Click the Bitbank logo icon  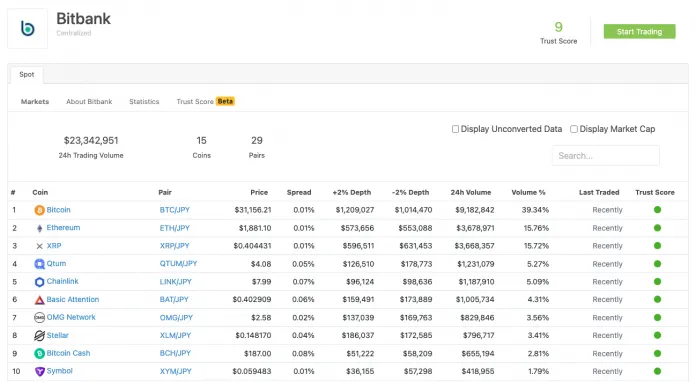pos(28,28)
